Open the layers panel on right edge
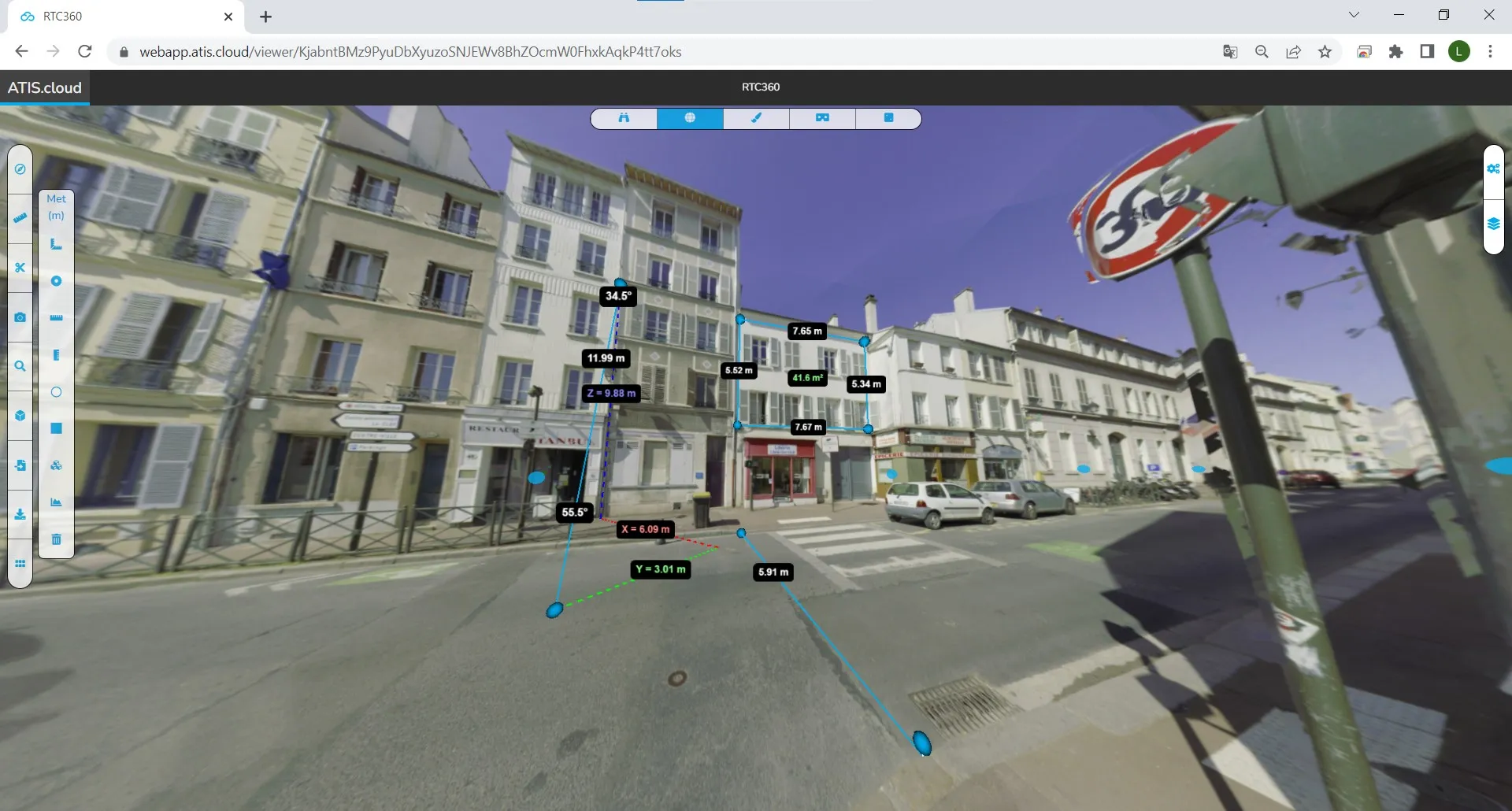Viewport: 1512px width, 811px height. tap(1494, 224)
